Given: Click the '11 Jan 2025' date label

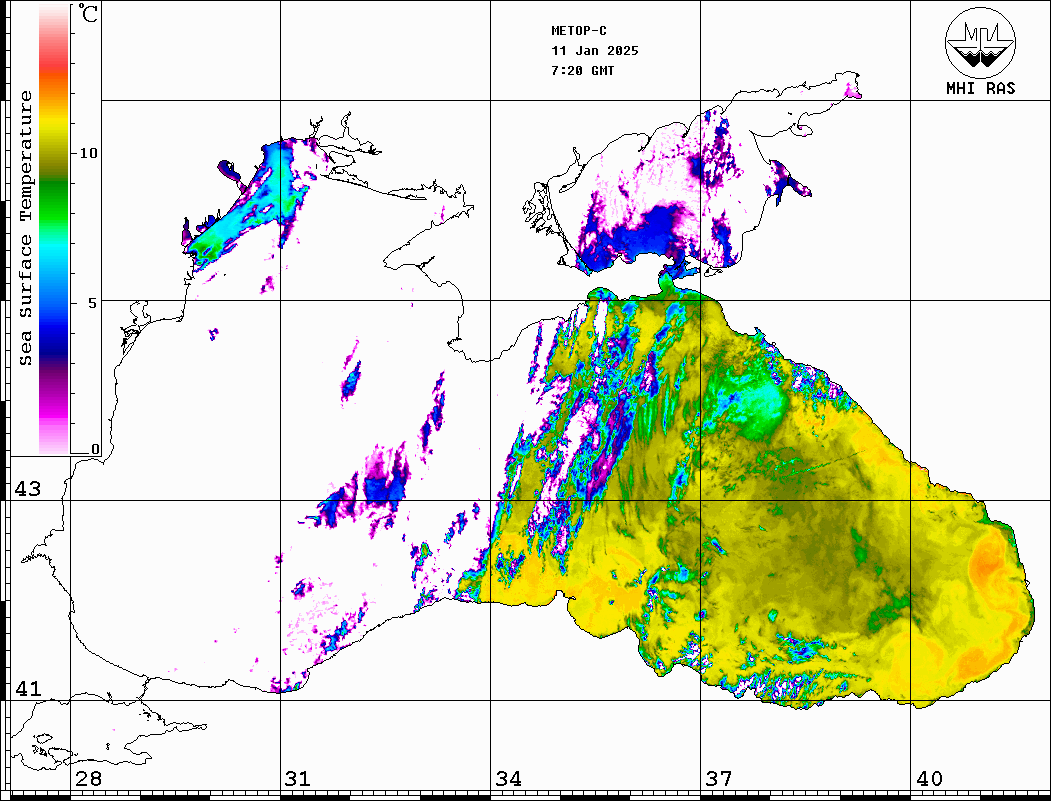Looking at the screenshot, I should (595, 51).
